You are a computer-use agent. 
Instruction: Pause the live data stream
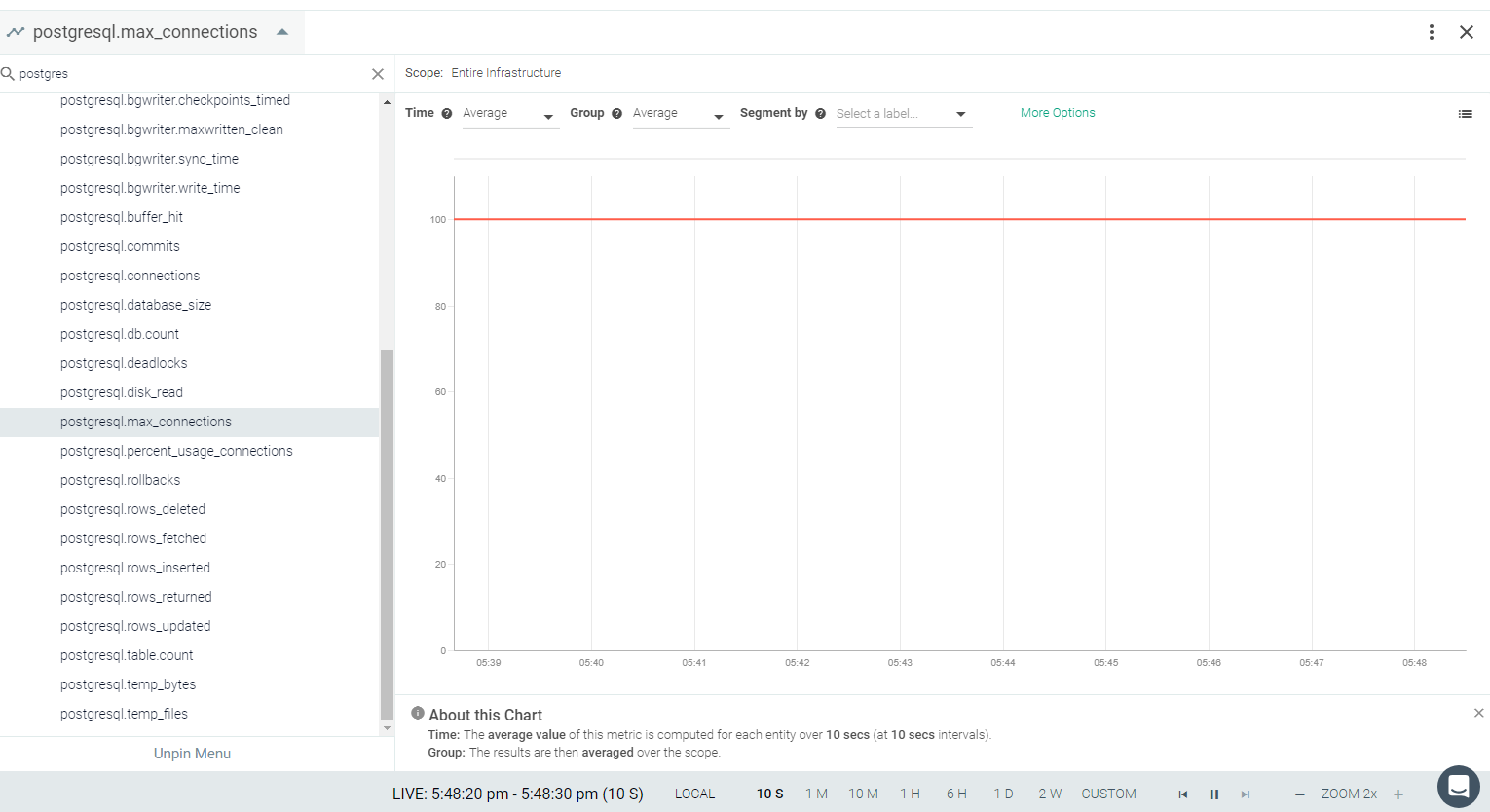(1213, 794)
